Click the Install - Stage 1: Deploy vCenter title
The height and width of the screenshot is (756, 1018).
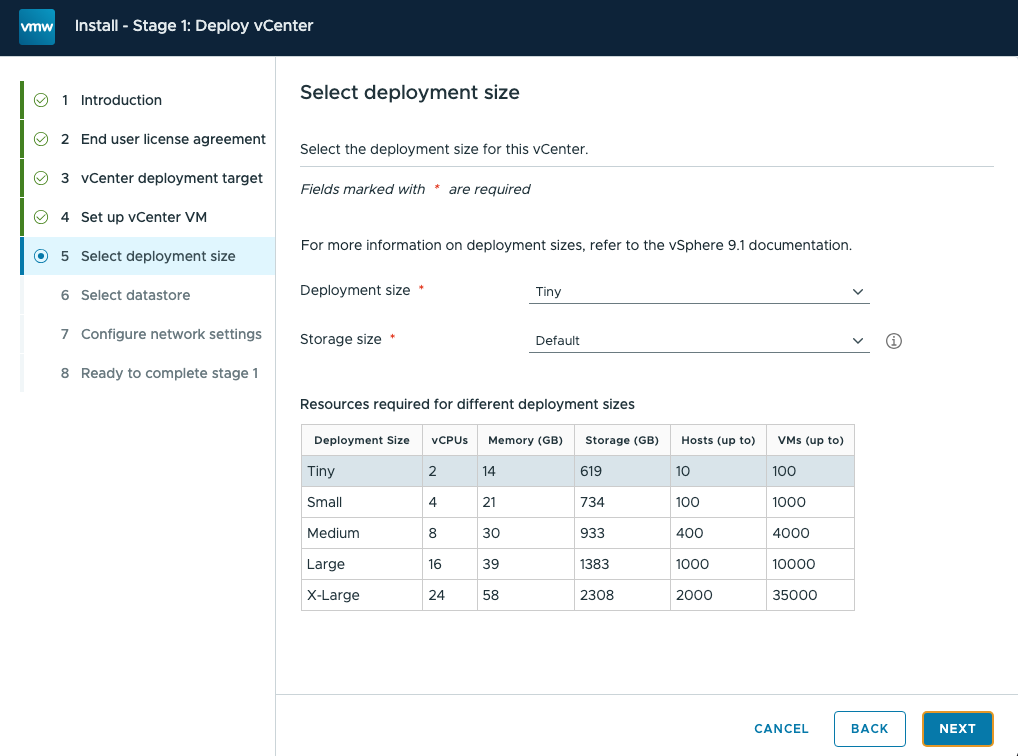point(194,26)
